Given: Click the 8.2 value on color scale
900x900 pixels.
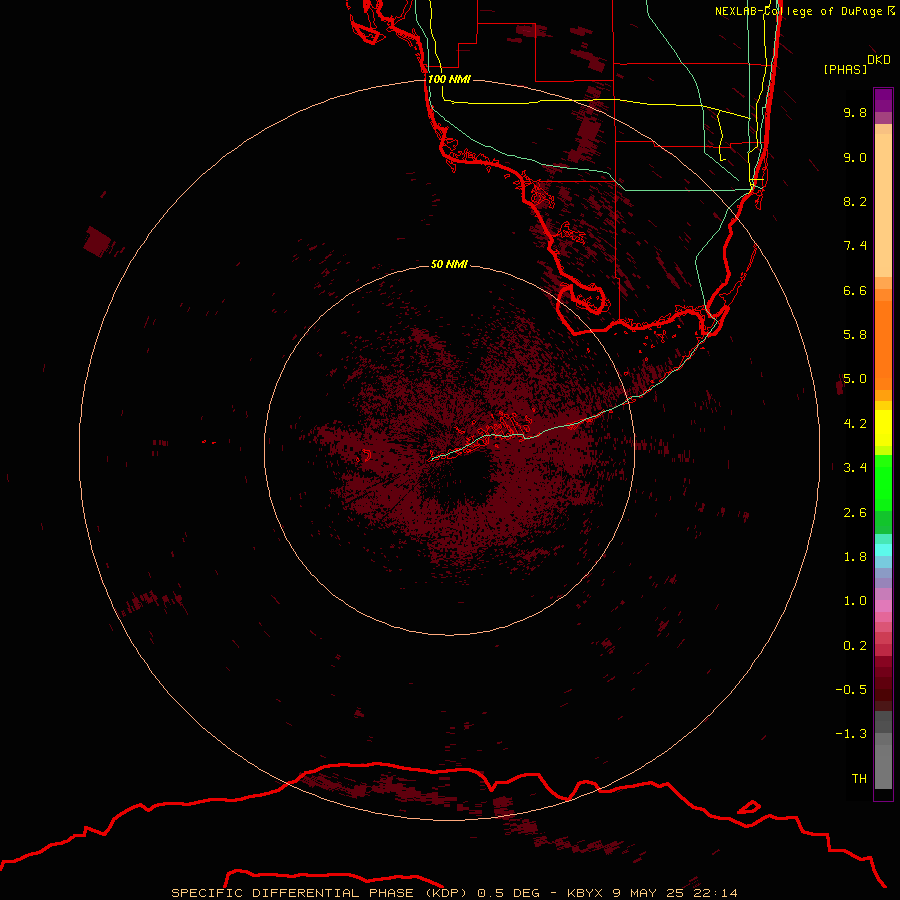Looking at the screenshot, I should (855, 201).
